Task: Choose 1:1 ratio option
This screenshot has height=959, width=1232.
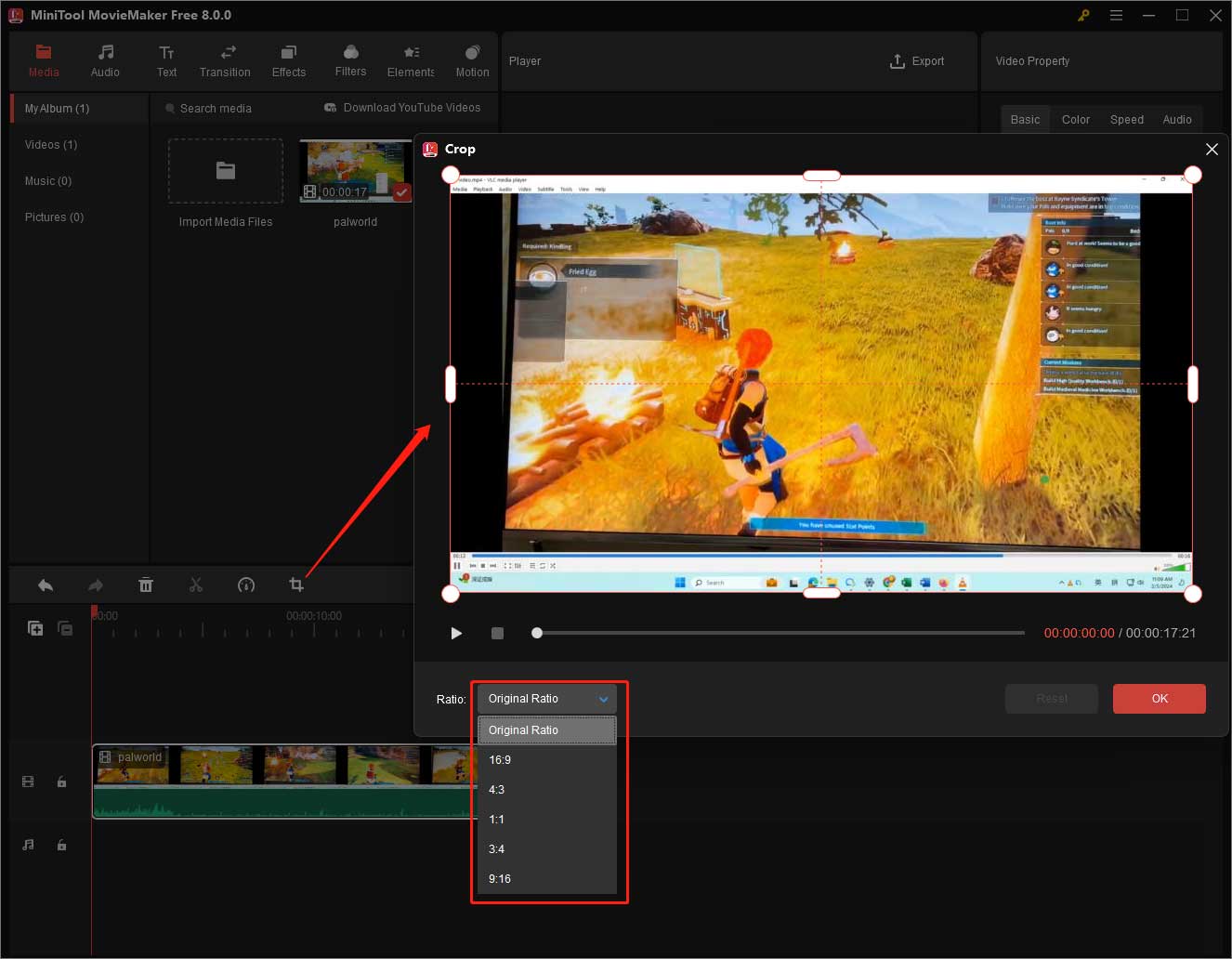Action: coord(546,820)
